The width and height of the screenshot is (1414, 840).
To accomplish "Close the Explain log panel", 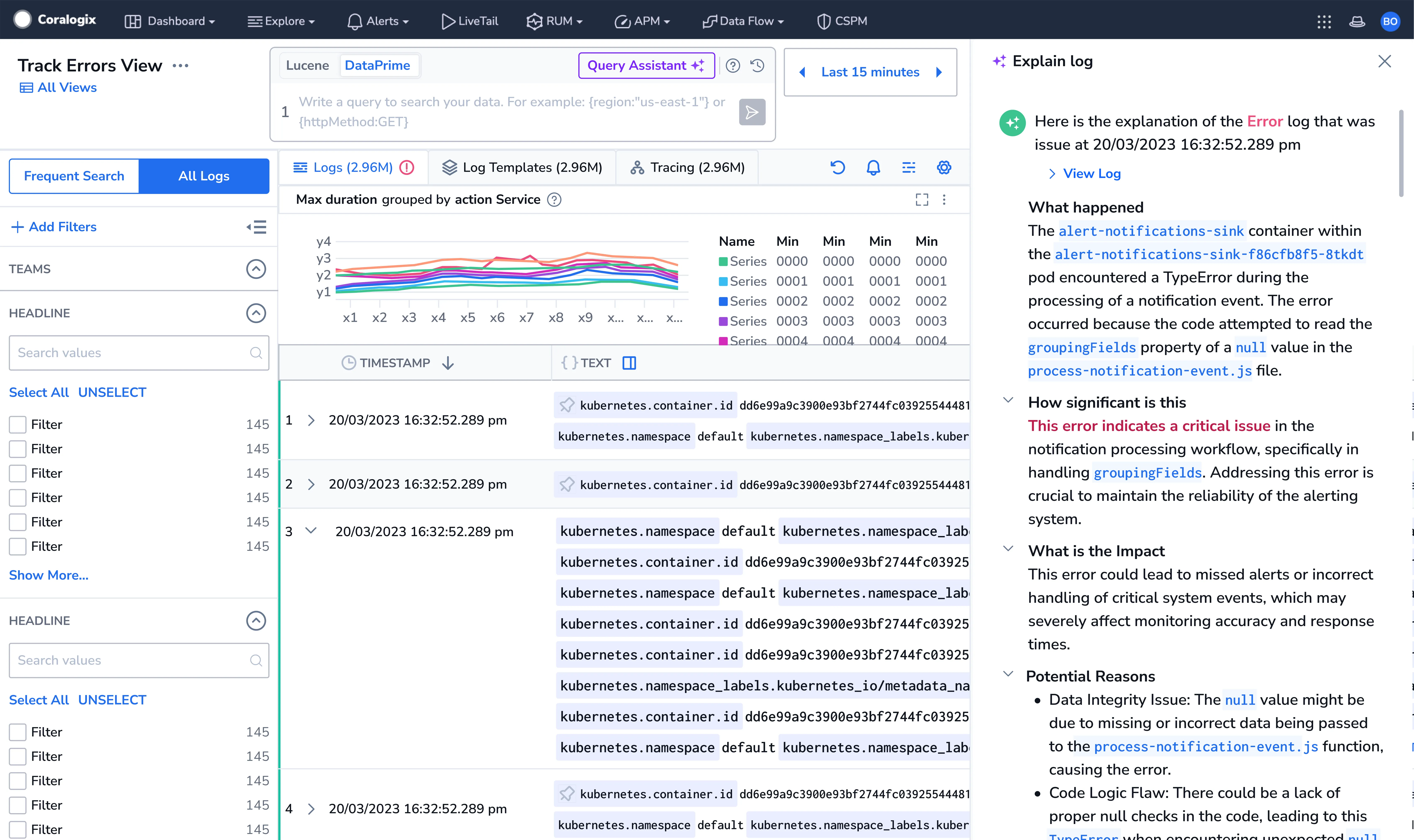I will click(x=1384, y=61).
